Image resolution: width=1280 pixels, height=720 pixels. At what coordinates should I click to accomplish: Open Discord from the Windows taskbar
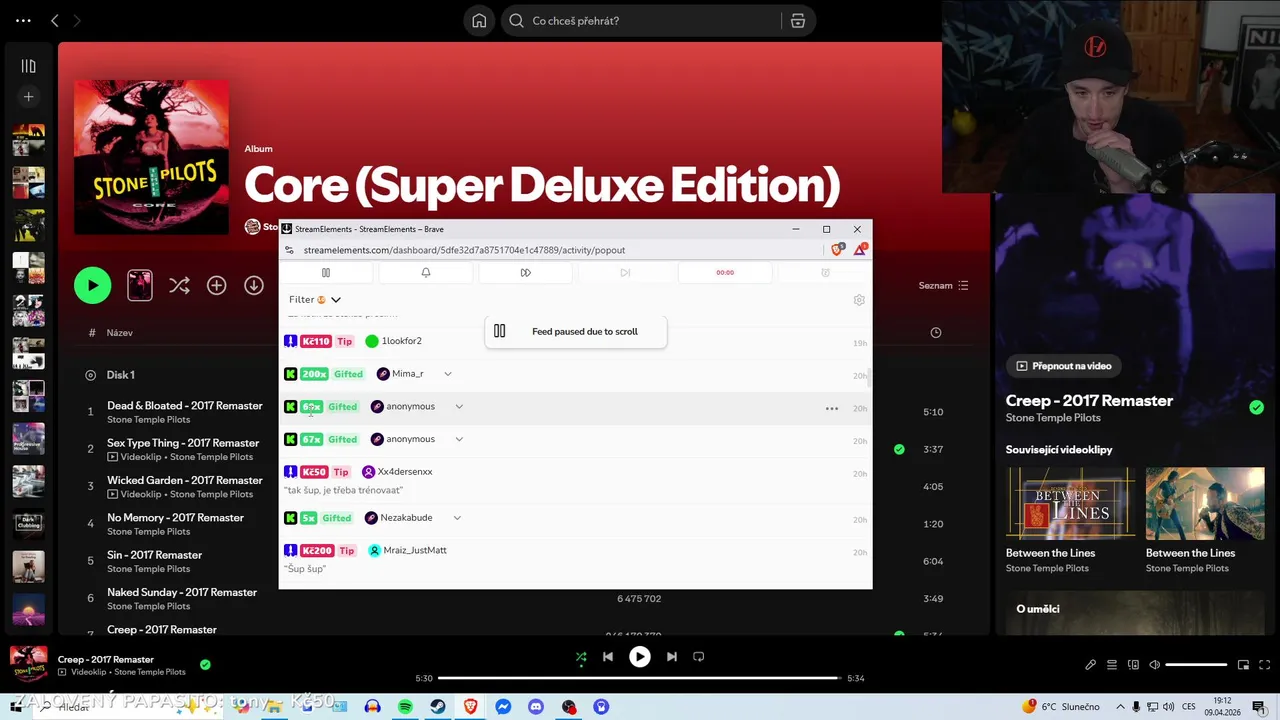point(536,707)
